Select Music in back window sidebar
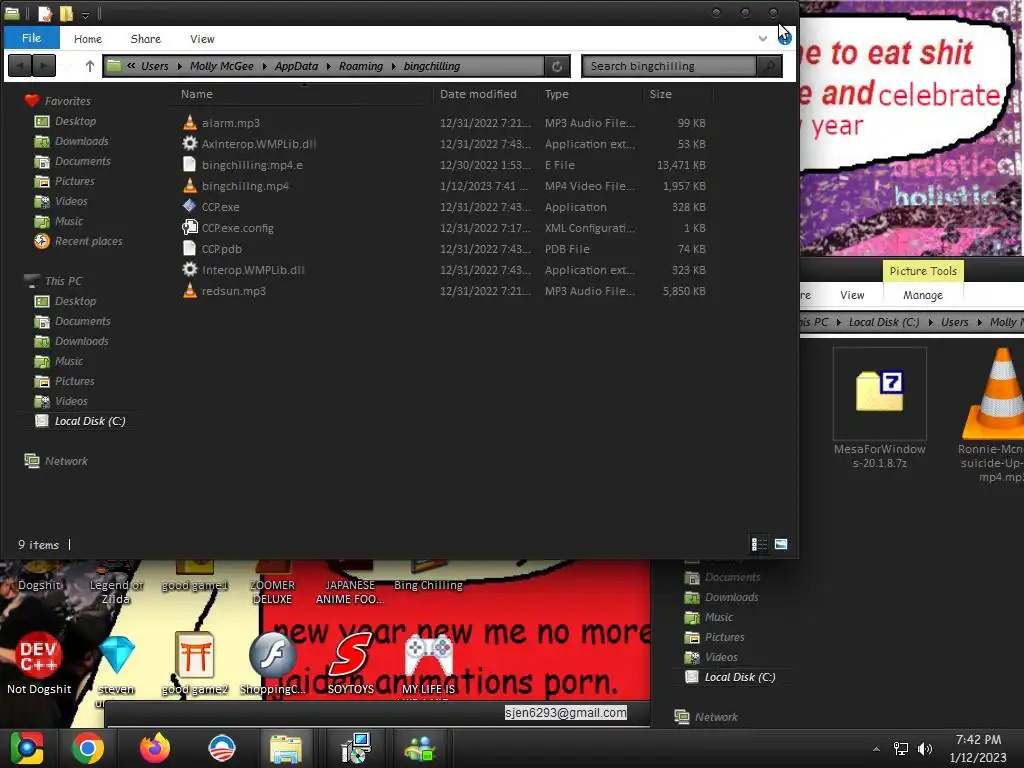This screenshot has height=768, width=1024. [718, 617]
